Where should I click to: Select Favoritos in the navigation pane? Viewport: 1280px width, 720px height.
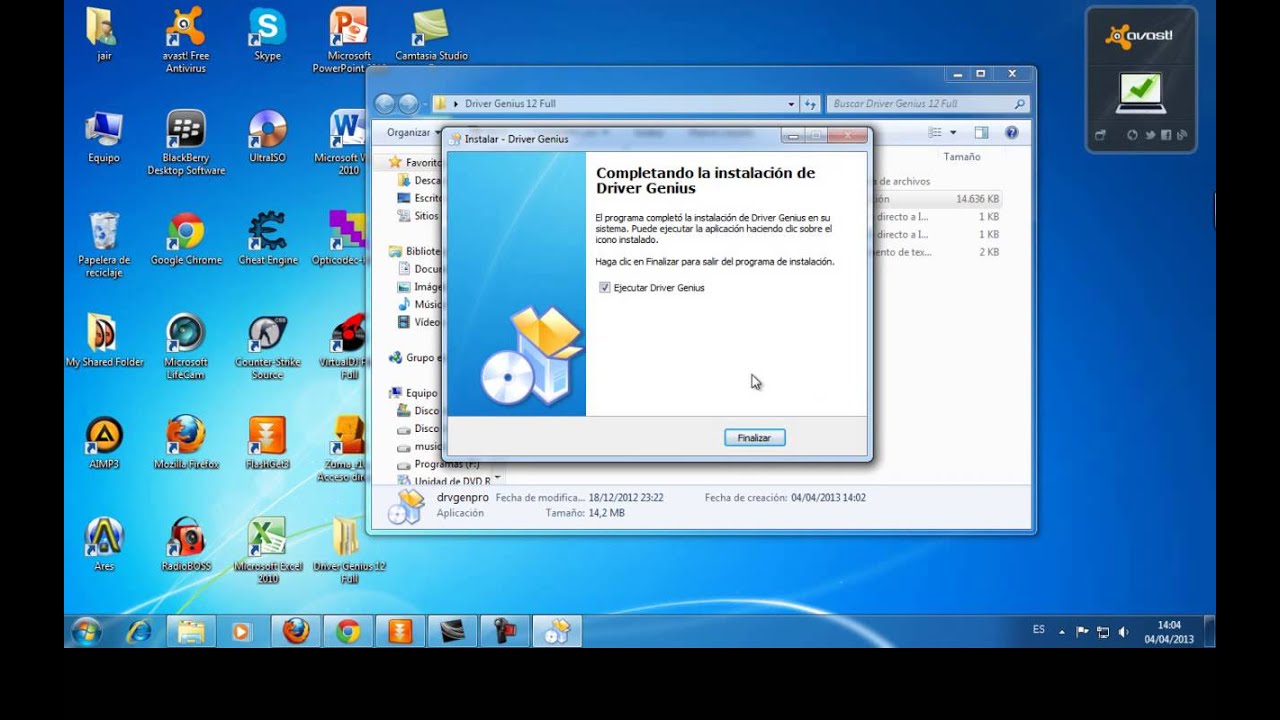tap(415, 162)
